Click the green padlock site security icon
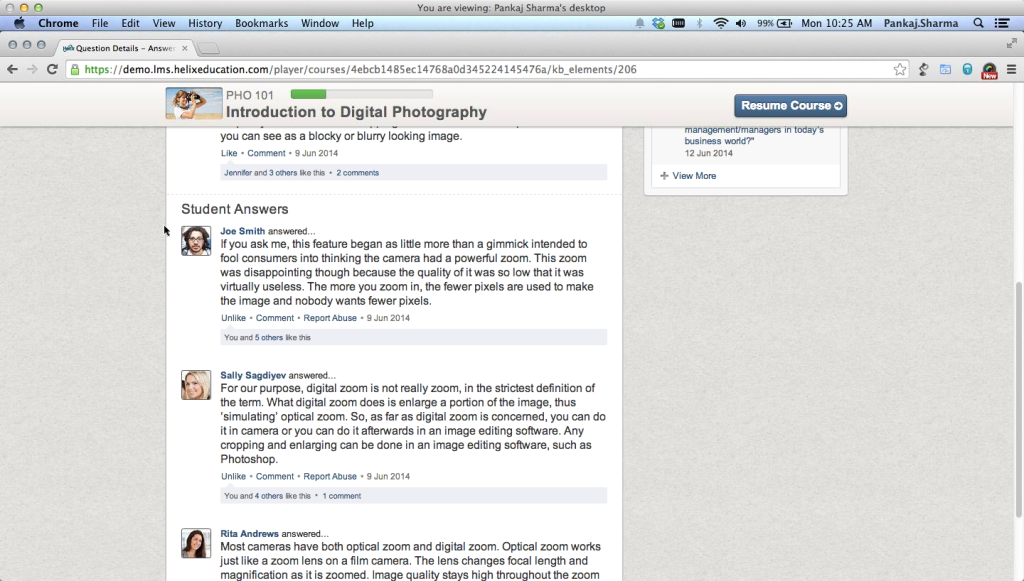Screen dimensions: 1024x581 (x=75, y=69)
